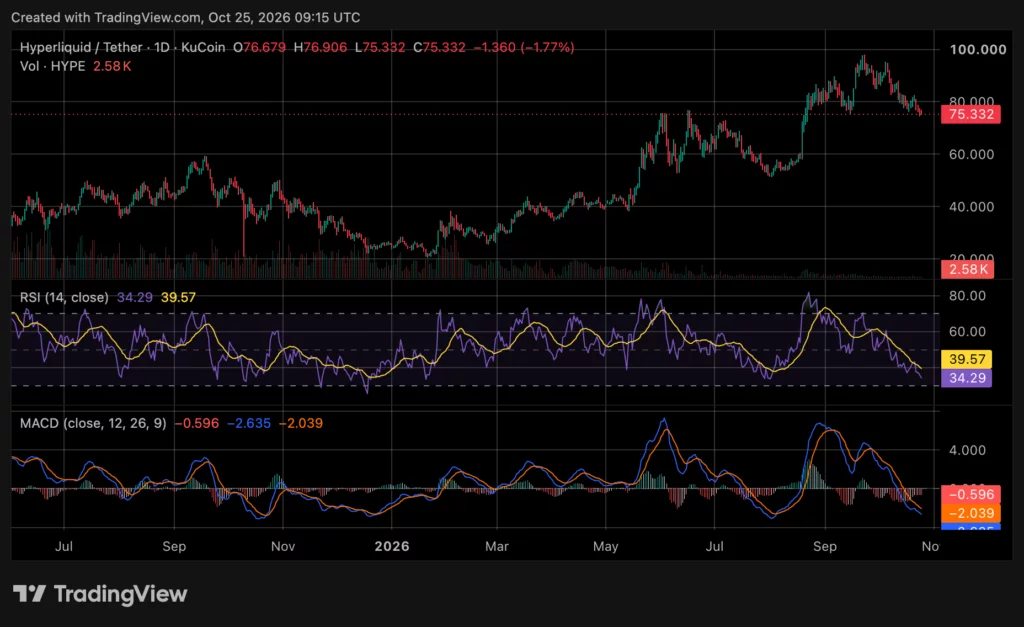Click the MACD (close, 12, 26, 9) label
1024x627 pixels.
[x=93, y=423]
